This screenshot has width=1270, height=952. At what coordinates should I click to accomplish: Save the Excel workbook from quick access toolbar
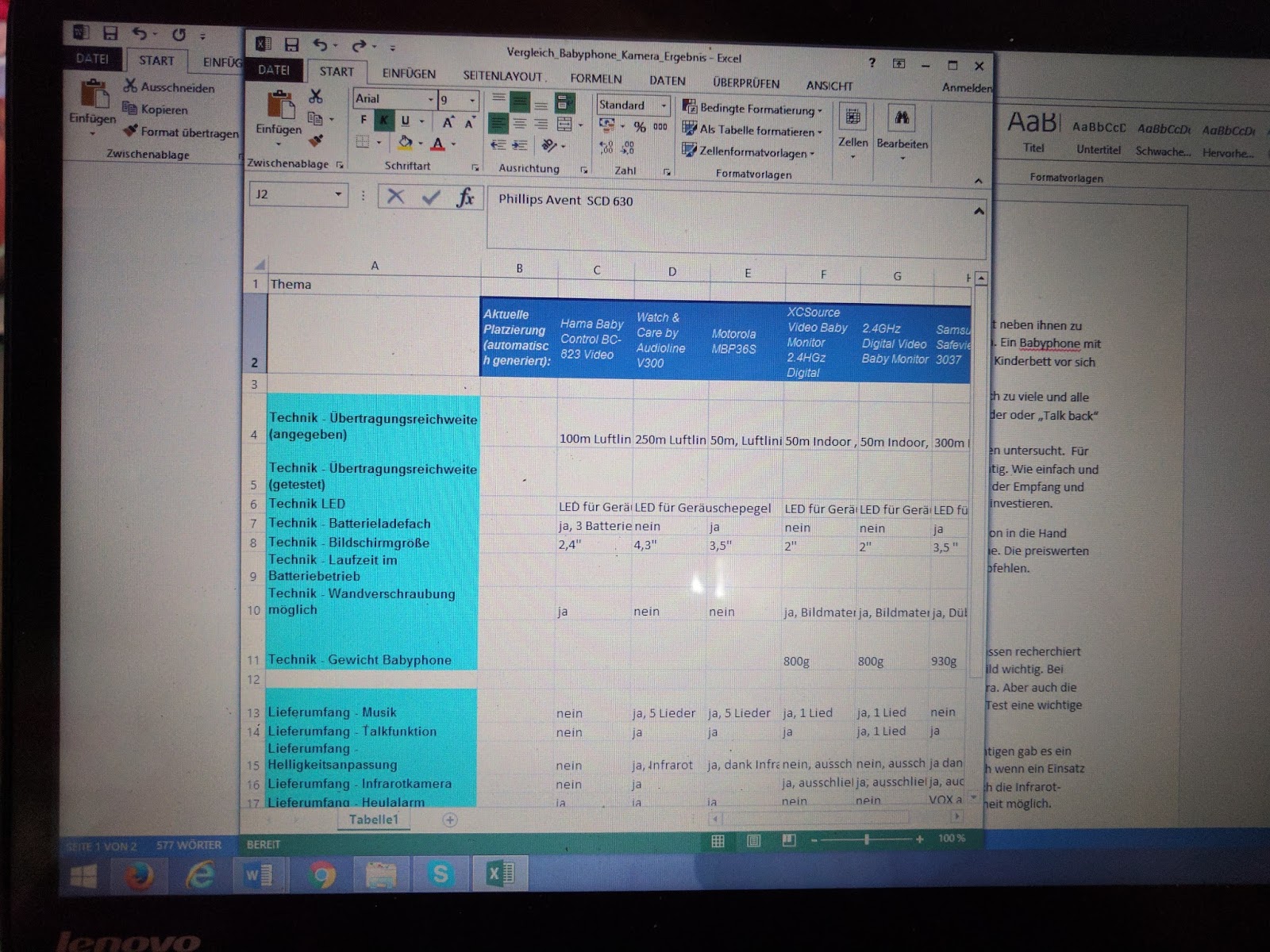tap(292, 44)
